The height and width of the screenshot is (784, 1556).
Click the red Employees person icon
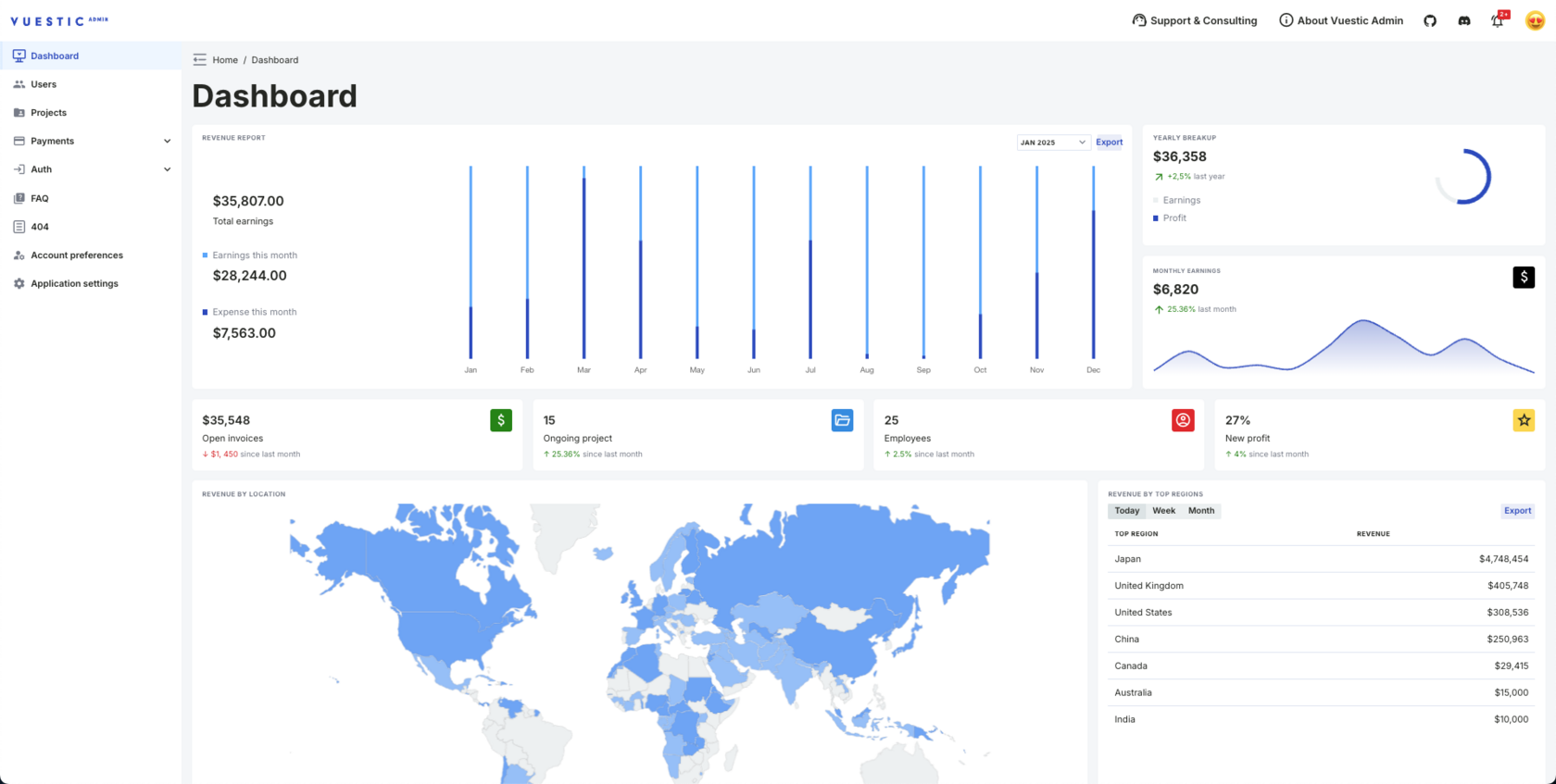point(1183,420)
